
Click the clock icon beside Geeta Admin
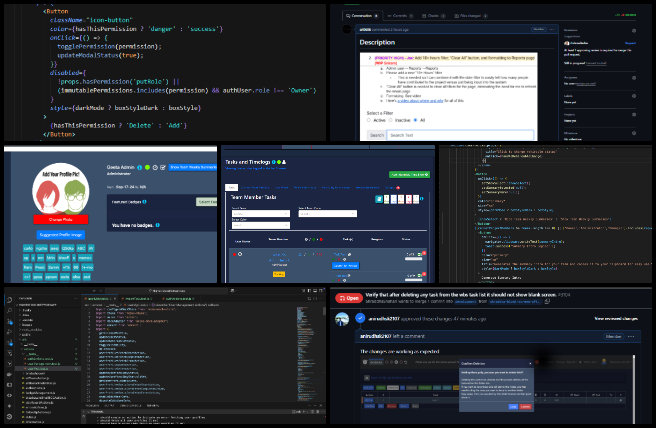[155, 167]
